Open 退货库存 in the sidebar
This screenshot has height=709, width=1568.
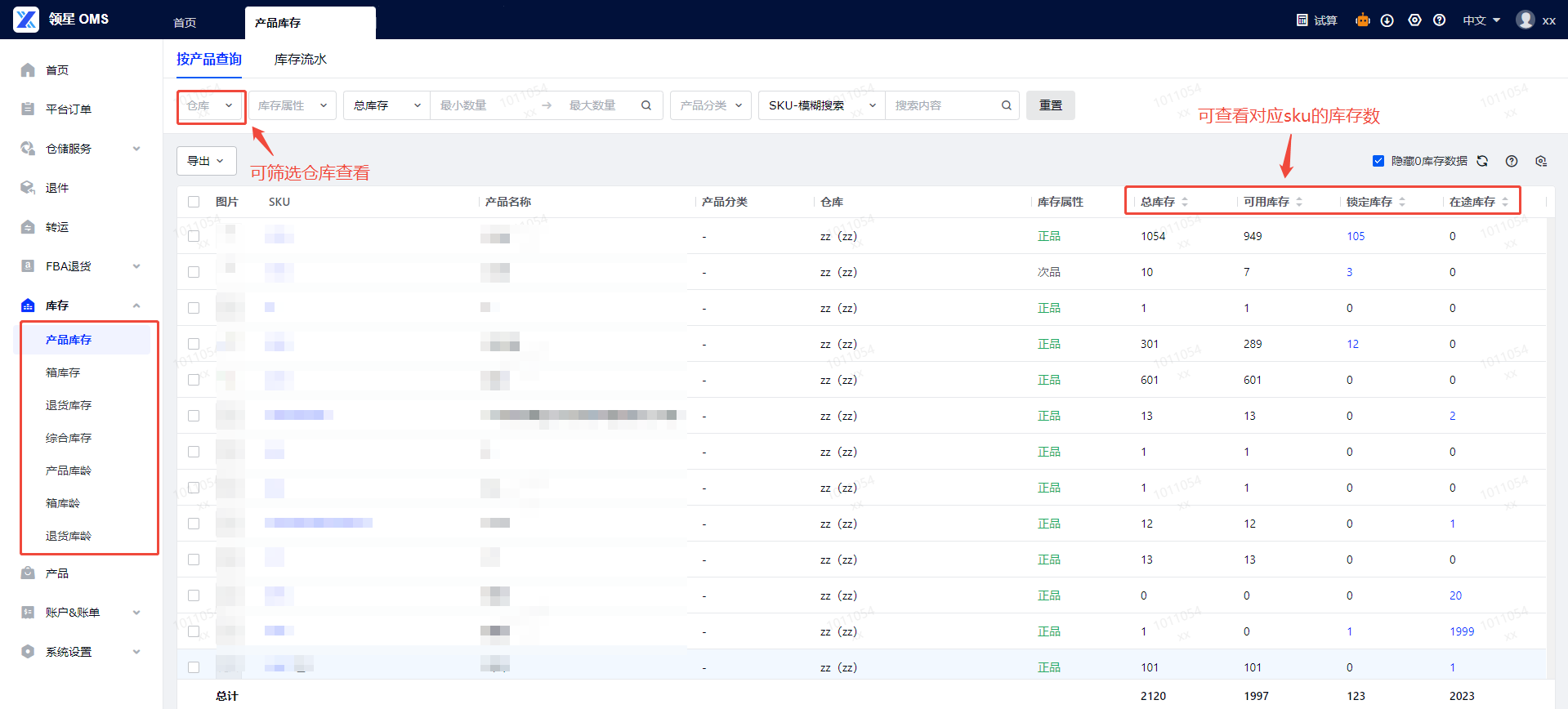69,405
